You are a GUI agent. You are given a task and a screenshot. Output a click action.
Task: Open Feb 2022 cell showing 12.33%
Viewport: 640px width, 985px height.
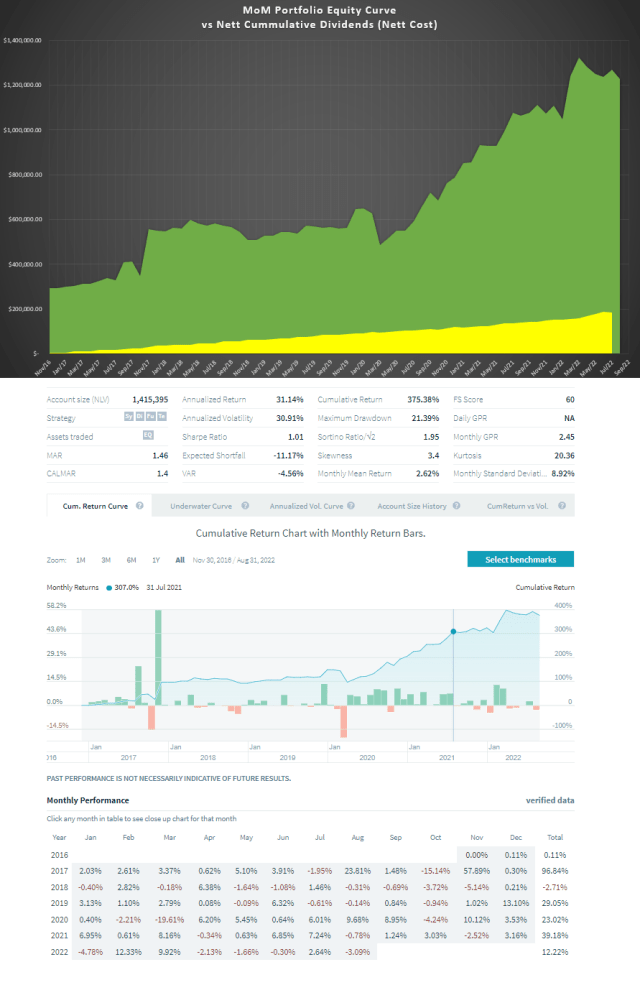tap(129, 952)
